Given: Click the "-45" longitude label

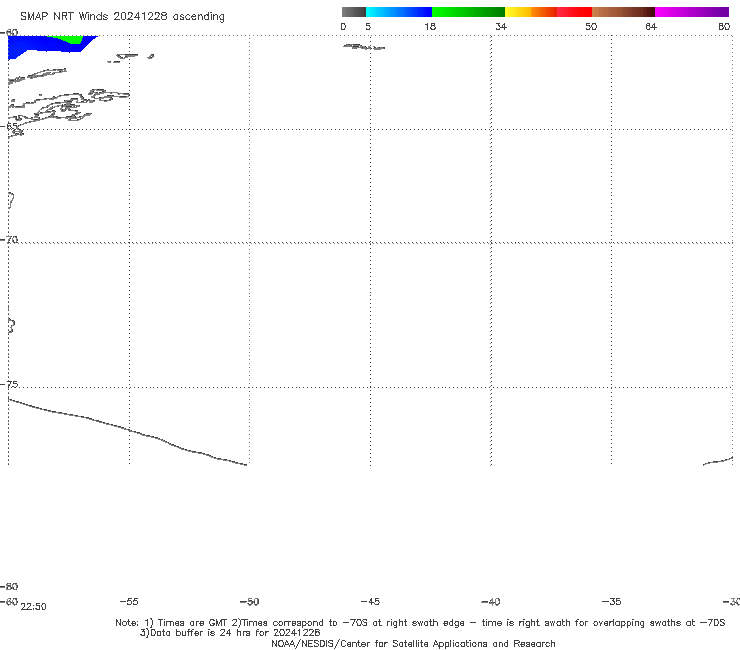Looking at the screenshot, I should (x=370, y=602).
